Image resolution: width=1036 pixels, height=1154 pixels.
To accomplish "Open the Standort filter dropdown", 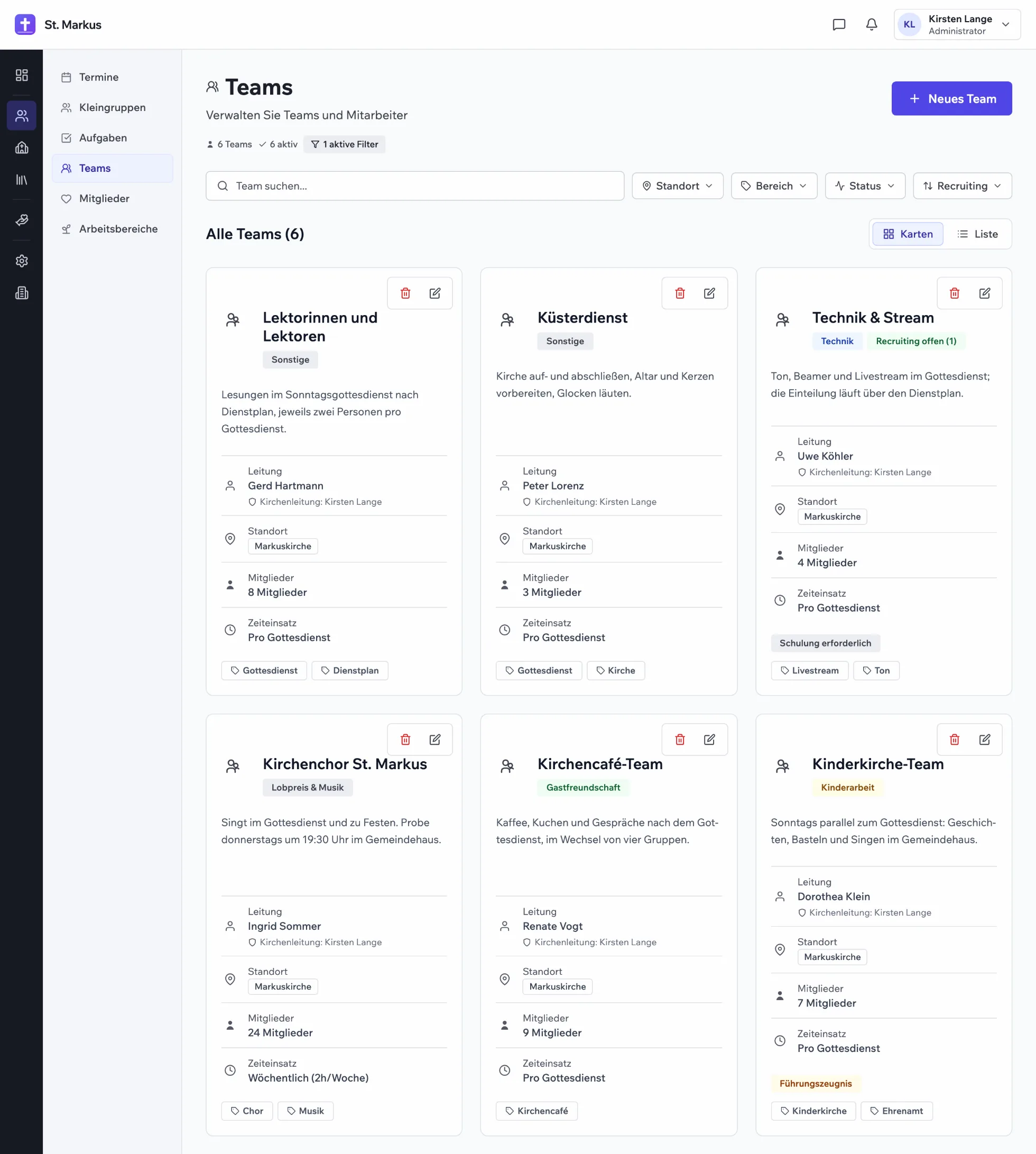I will (678, 186).
